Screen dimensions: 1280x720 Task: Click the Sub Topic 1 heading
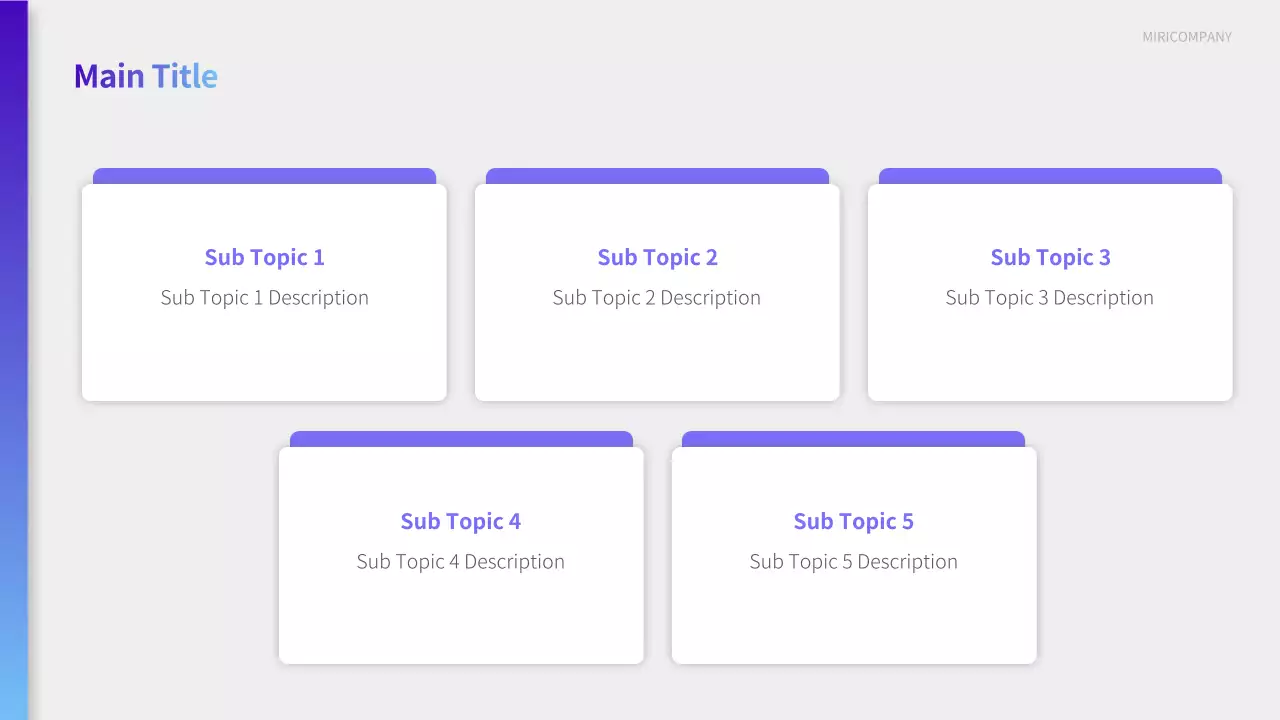pyautogui.click(x=264, y=257)
